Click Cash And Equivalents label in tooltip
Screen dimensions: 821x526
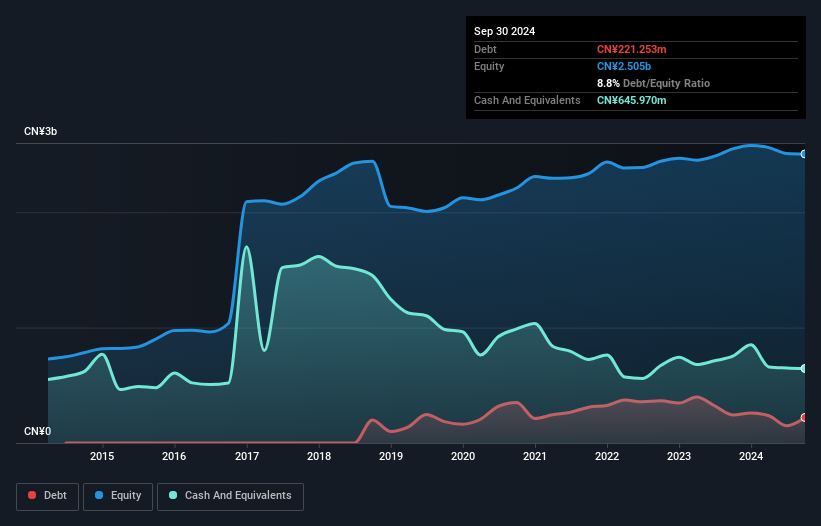pyautogui.click(x=527, y=100)
